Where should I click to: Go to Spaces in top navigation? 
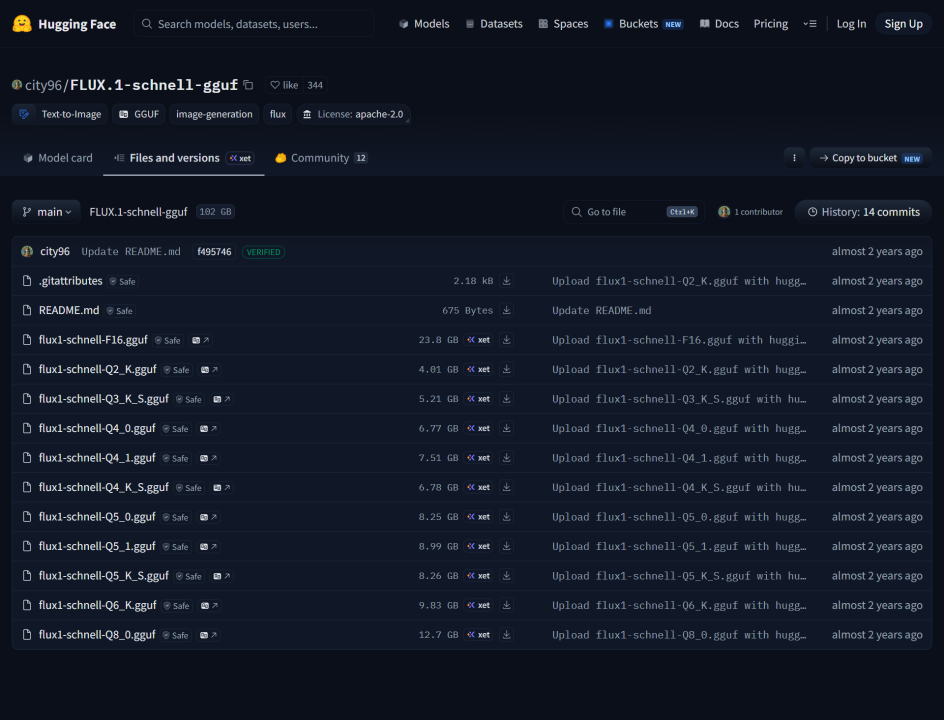tap(564, 24)
